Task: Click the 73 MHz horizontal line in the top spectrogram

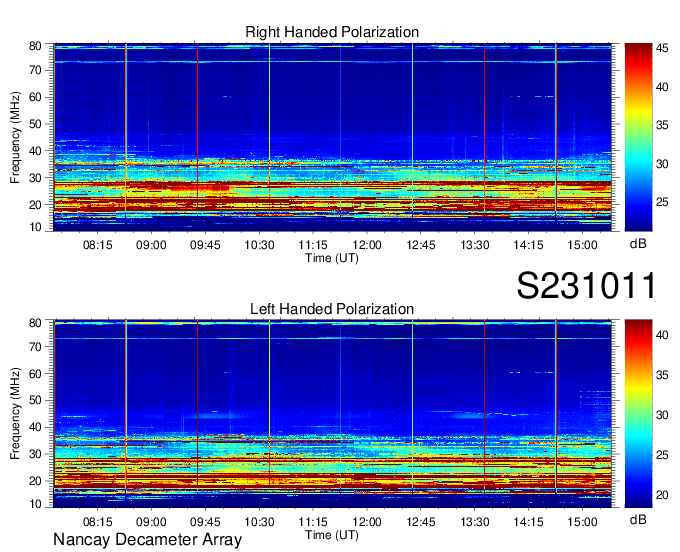Action: pos(332,62)
